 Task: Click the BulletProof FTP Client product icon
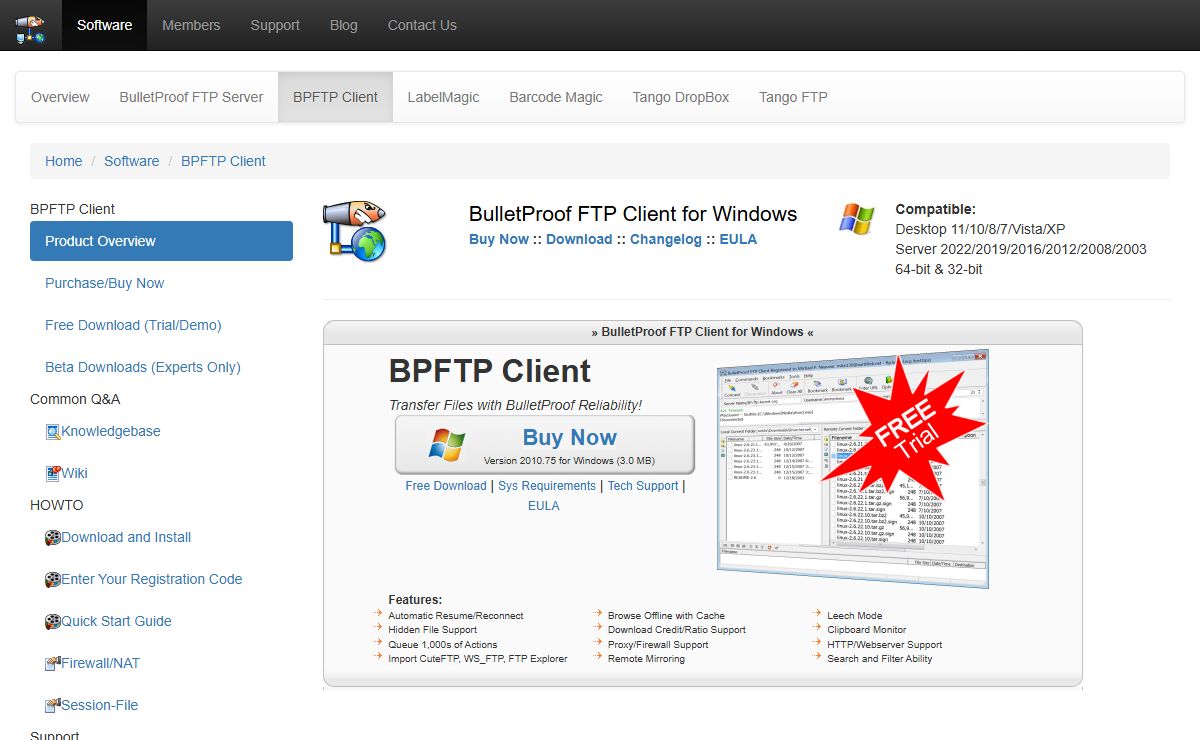(x=354, y=230)
